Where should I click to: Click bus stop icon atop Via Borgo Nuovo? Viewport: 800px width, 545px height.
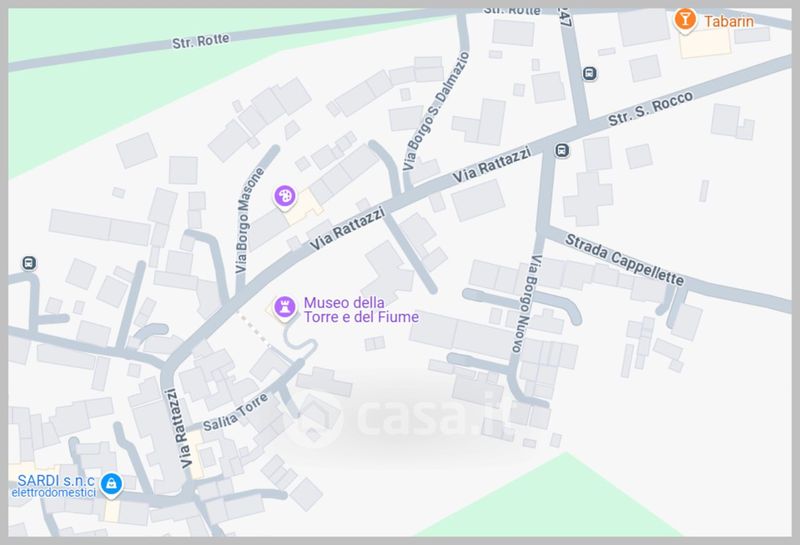coord(562,151)
